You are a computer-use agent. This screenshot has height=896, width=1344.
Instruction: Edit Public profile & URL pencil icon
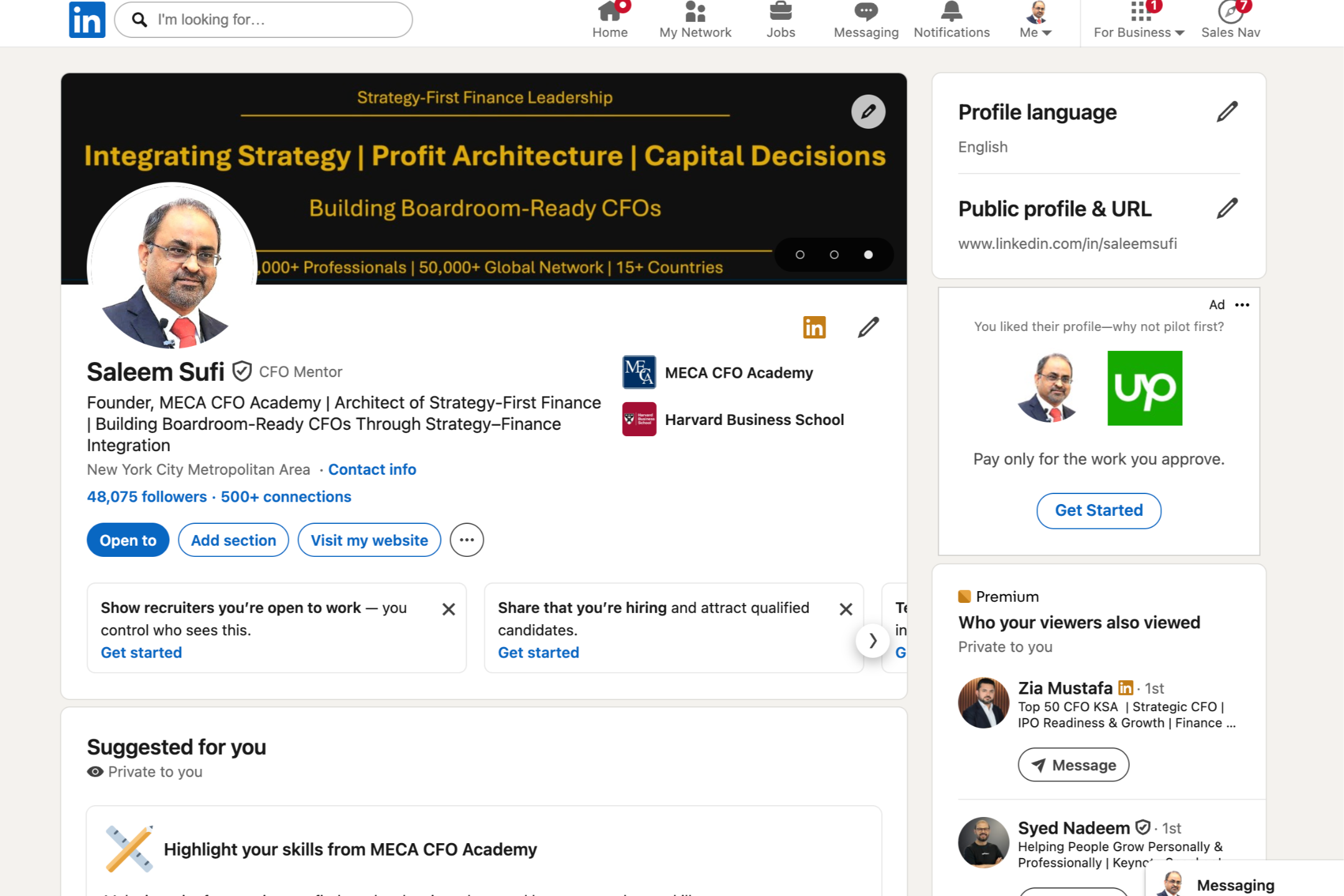[1226, 208]
